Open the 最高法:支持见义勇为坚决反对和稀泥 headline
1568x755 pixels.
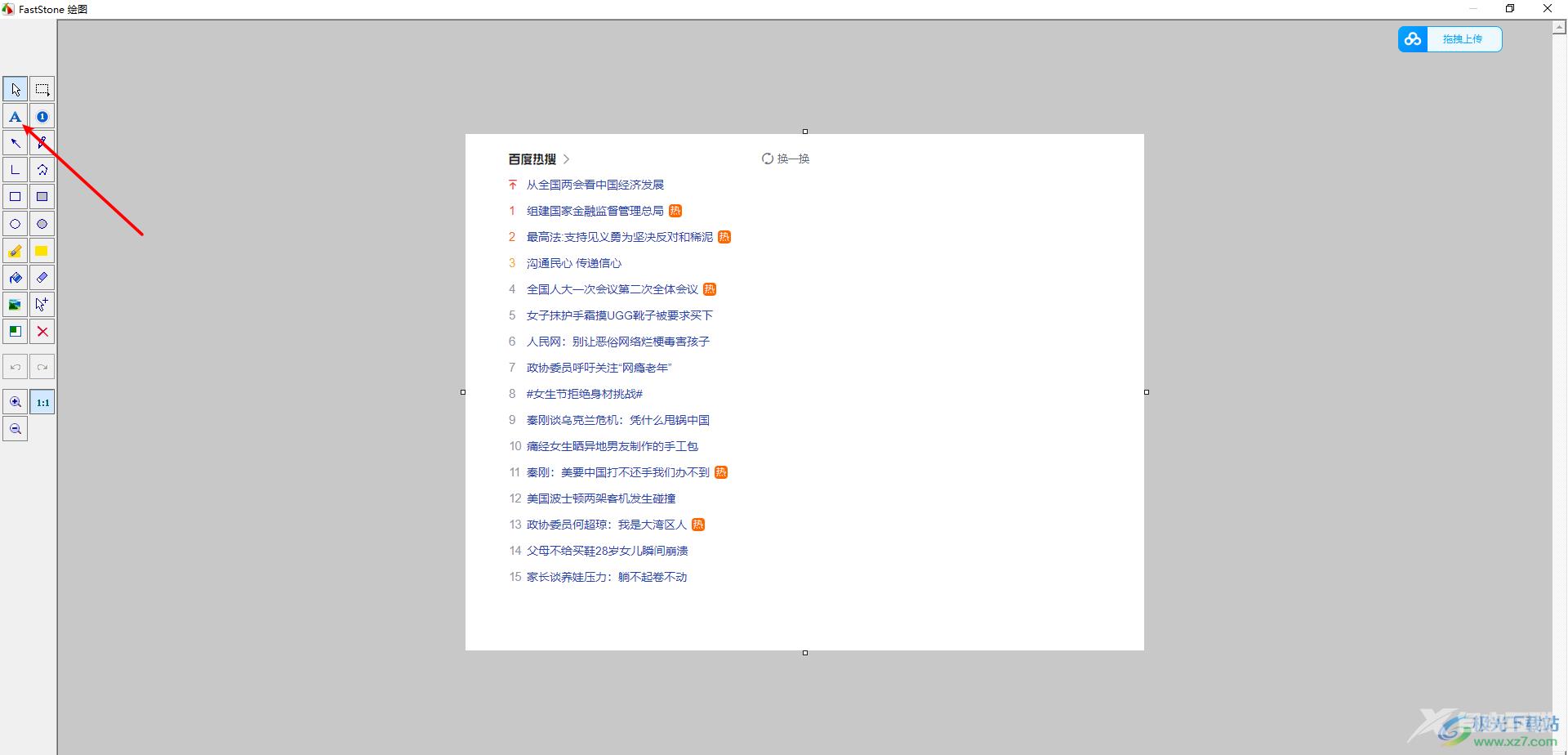point(620,237)
